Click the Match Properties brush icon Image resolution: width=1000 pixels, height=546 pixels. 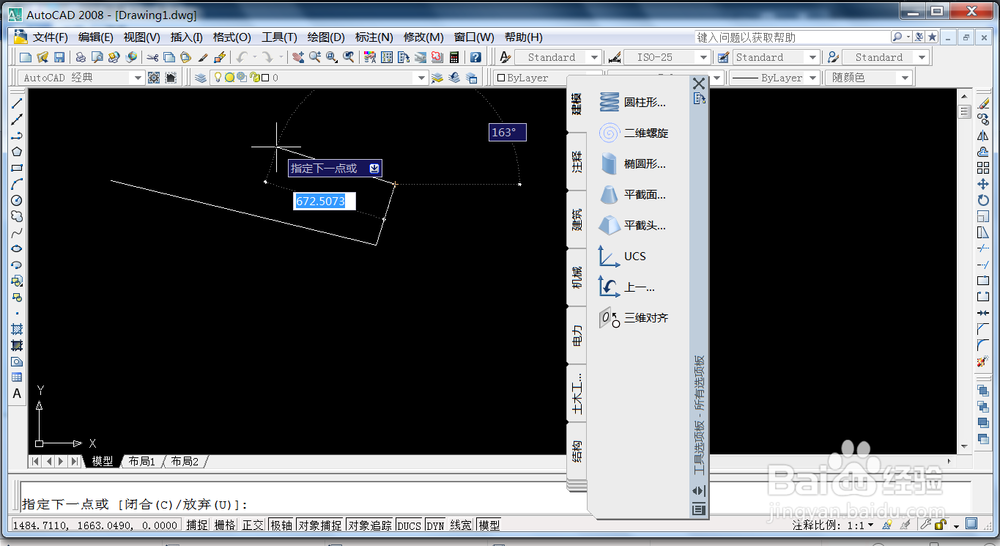[x=203, y=57]
